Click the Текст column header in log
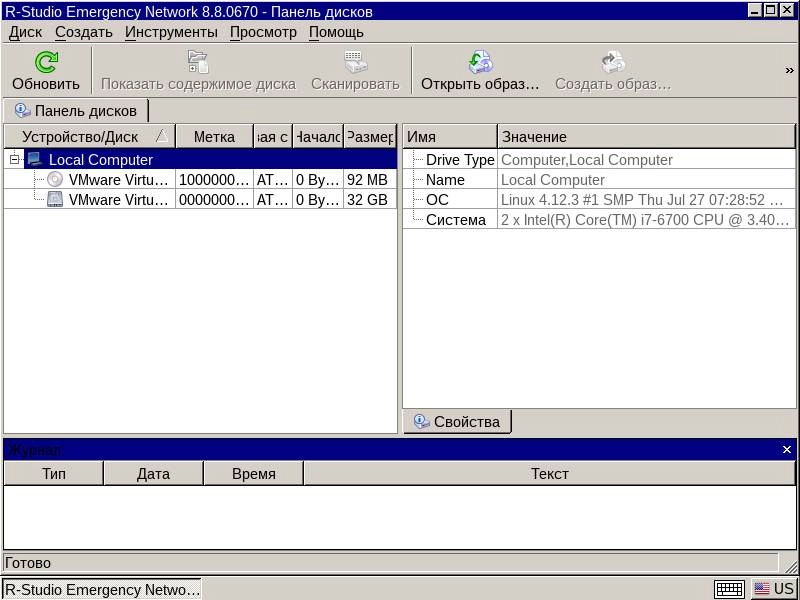 [549, 473]
